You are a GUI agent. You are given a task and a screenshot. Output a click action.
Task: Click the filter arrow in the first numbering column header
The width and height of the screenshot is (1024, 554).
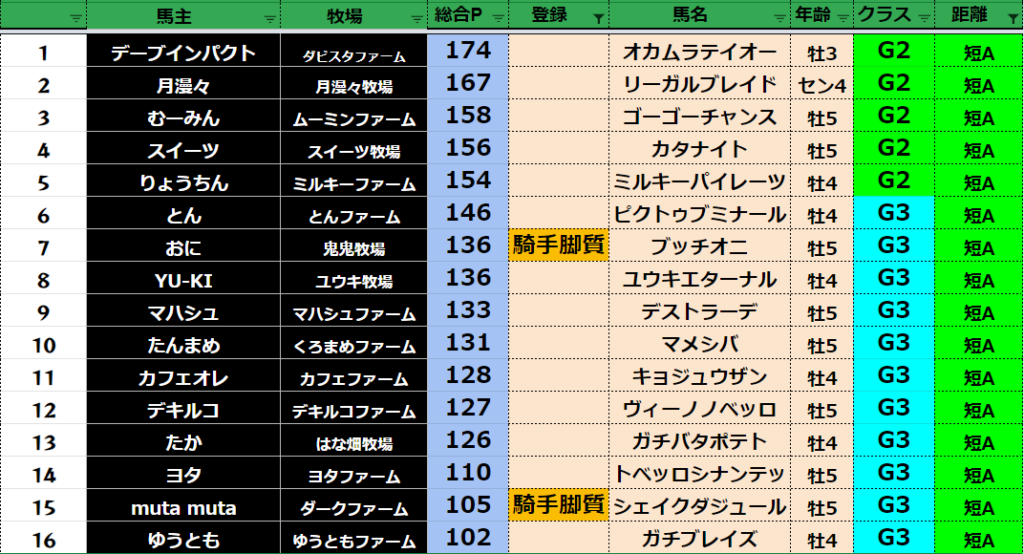point(76,17)
